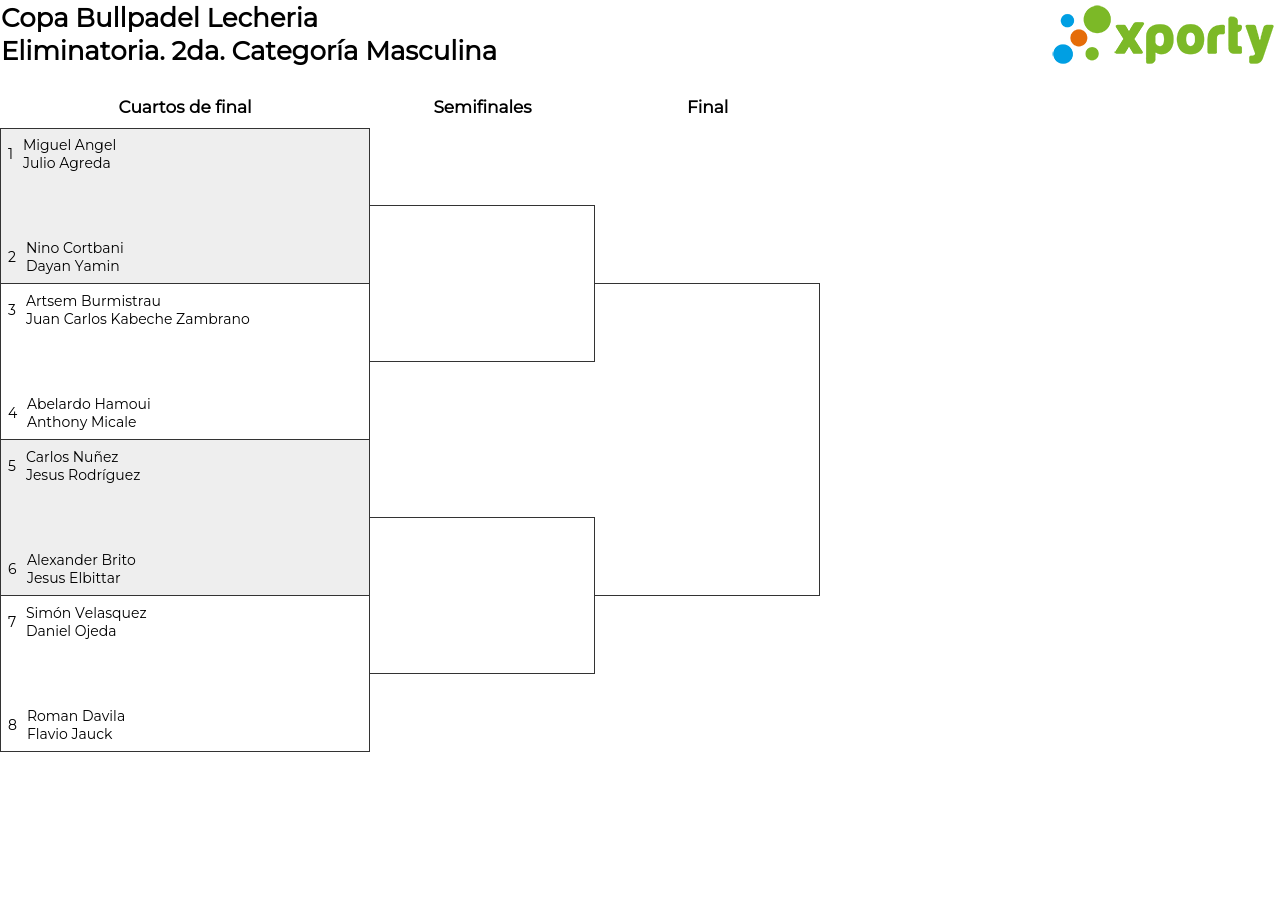
Task: Select Abelardo Hamoui in the bracket
Action: [x=88, y=404]
